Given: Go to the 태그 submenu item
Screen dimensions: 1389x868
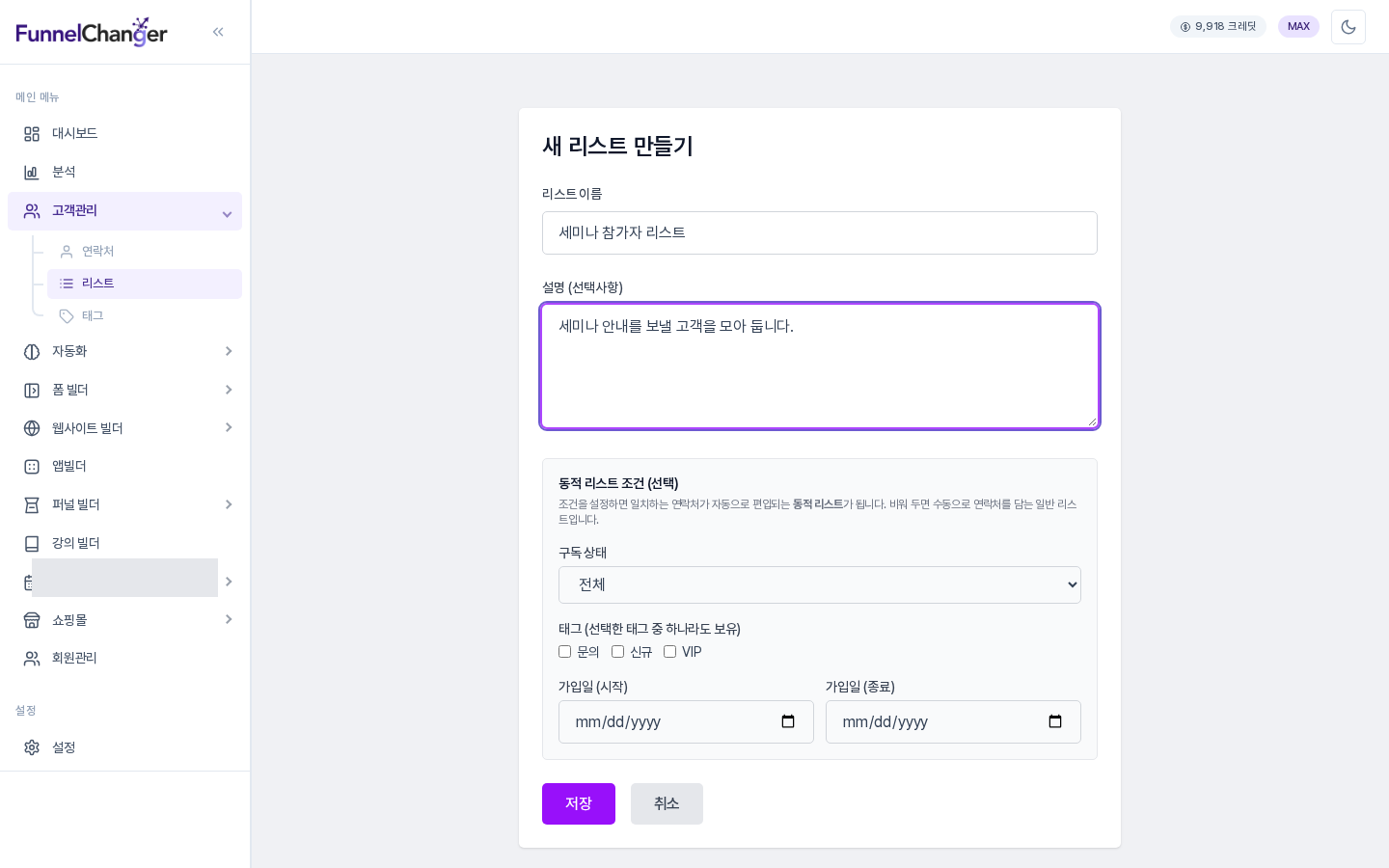Looking at the screenshot, I should point(145,316).
